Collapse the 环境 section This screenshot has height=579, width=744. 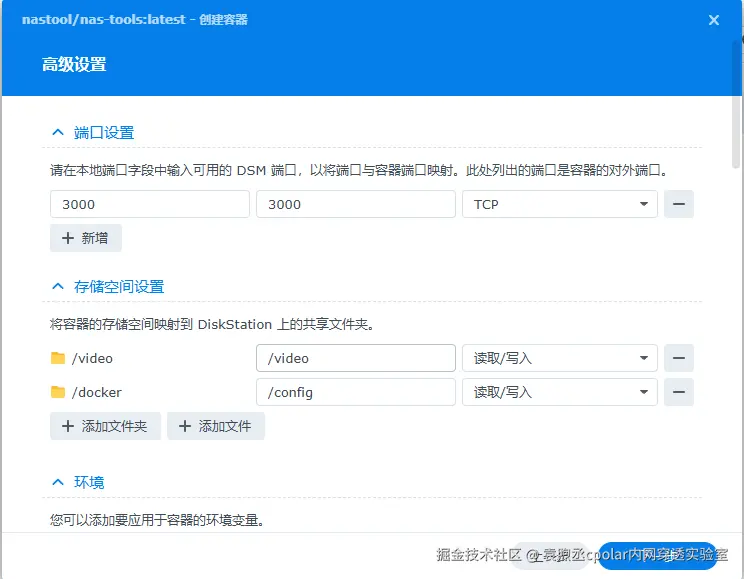click(58, 482)
